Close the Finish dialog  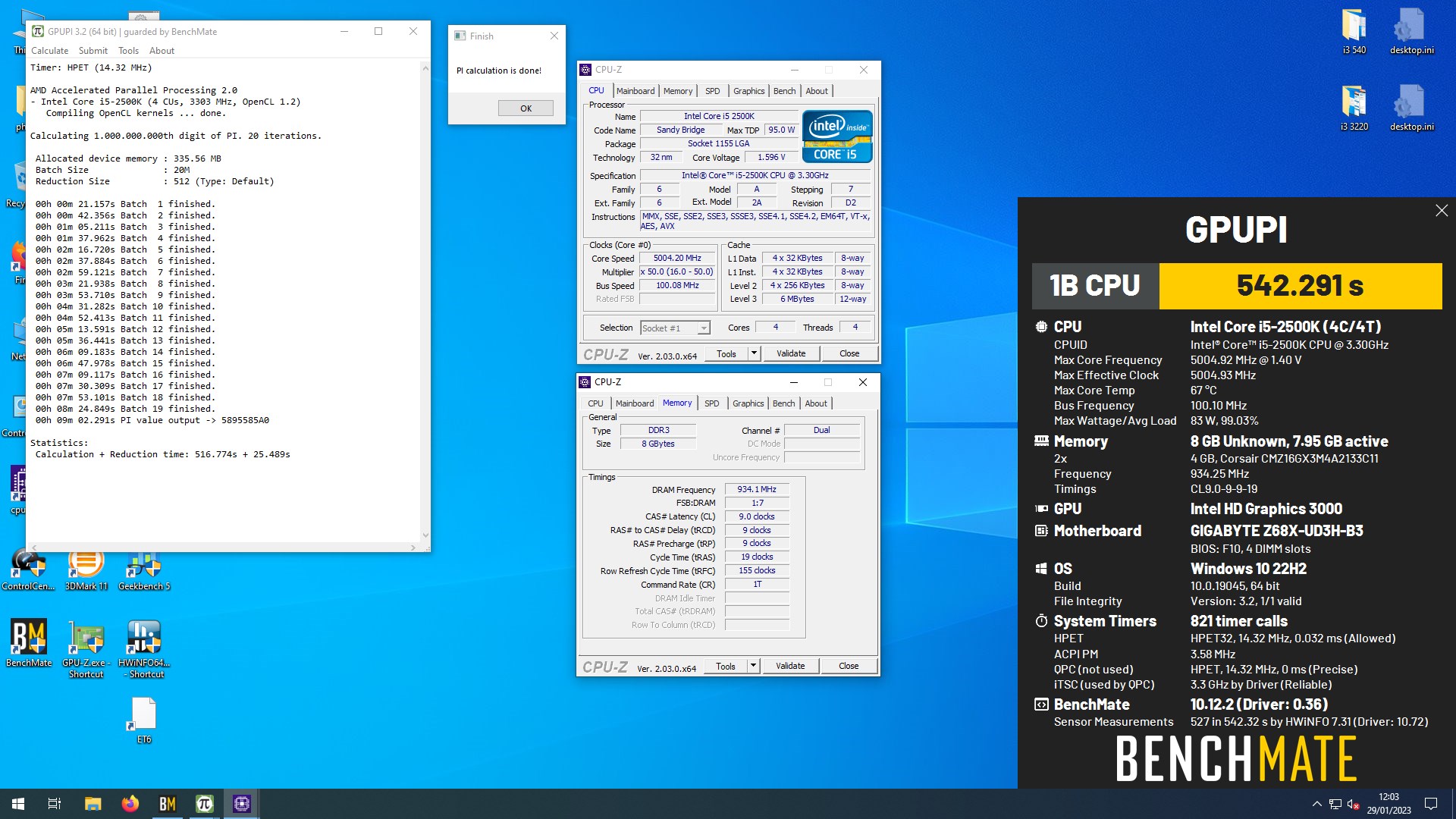pyautogui.click(x=554, y=36)
